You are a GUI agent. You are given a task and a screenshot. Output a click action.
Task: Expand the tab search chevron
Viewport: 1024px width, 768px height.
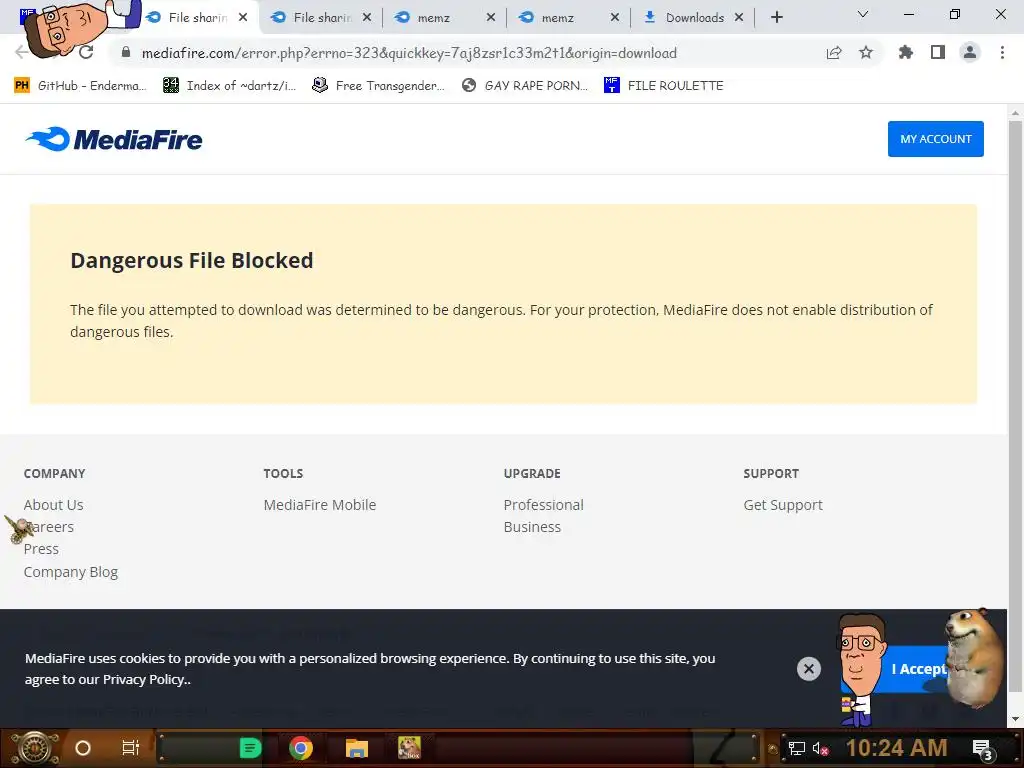[x=863, y=14]
